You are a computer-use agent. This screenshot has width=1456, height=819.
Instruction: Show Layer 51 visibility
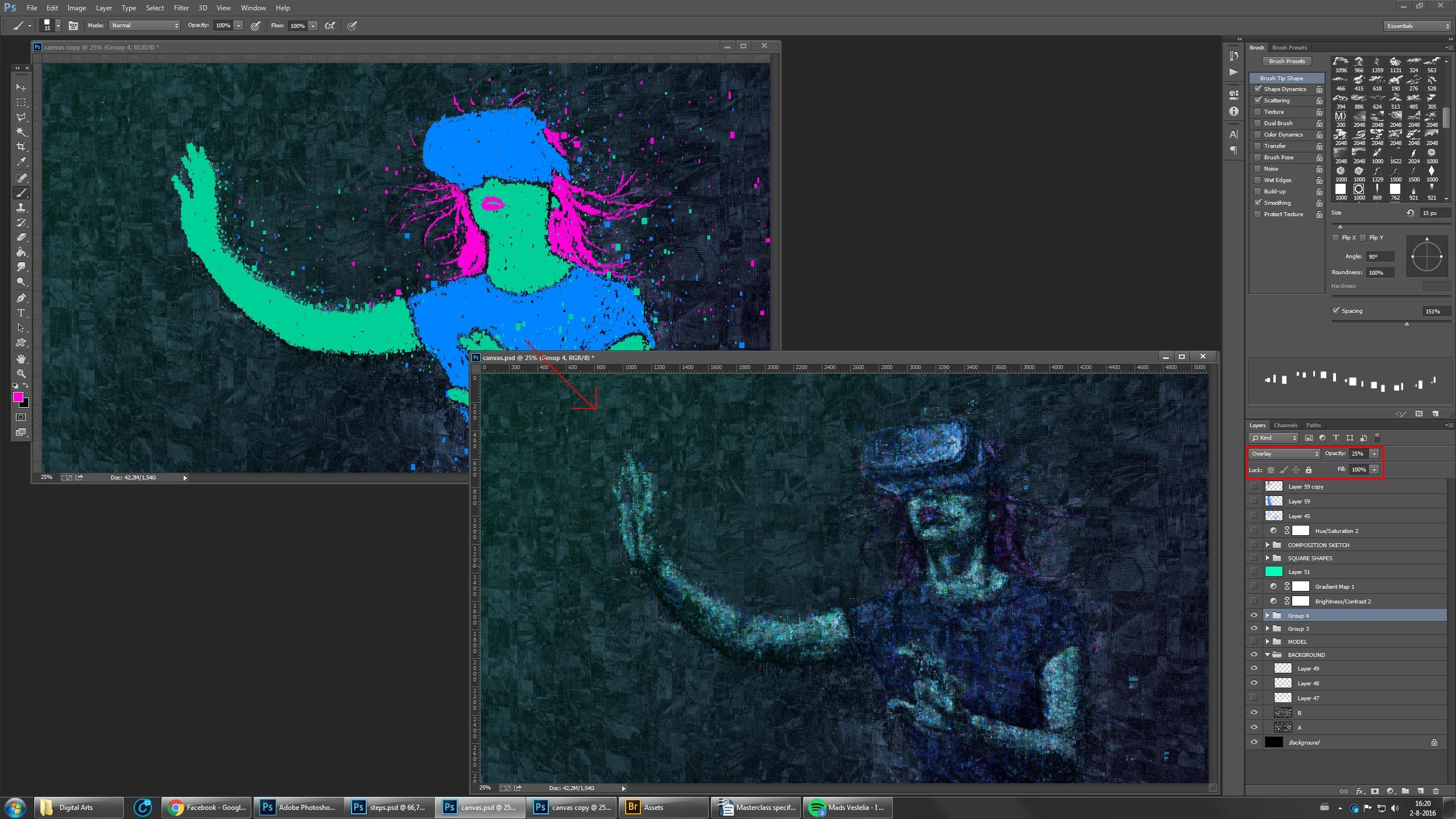(1254, 572)
